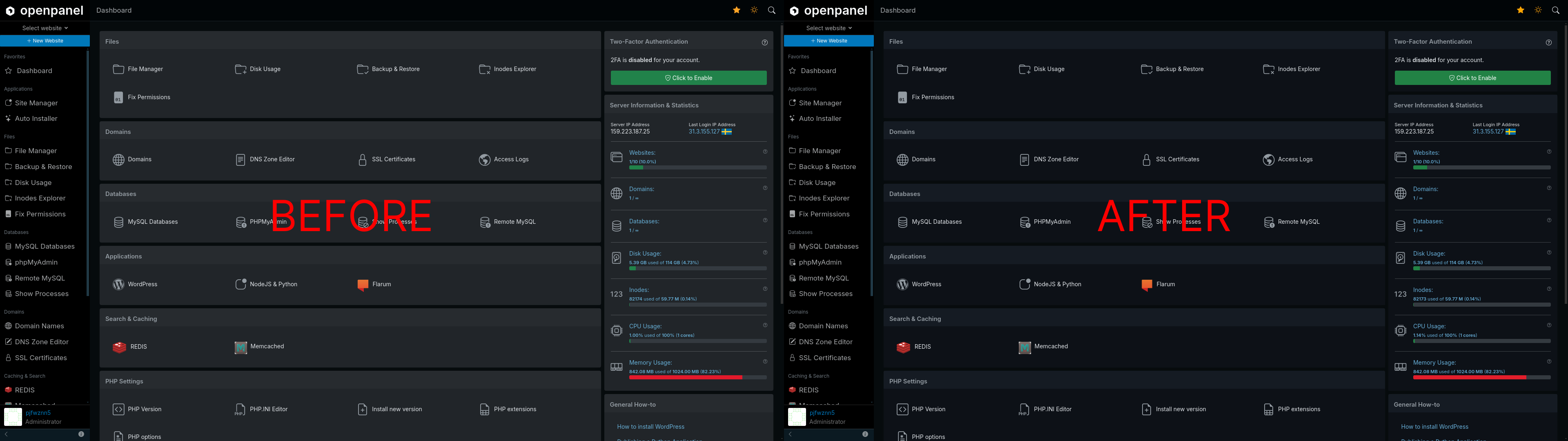Image resolution: width=1568 pixels, height=441 pixels.
Task: Open Domains globe tile in AFTER dashboard
Action: click(915, 160)
